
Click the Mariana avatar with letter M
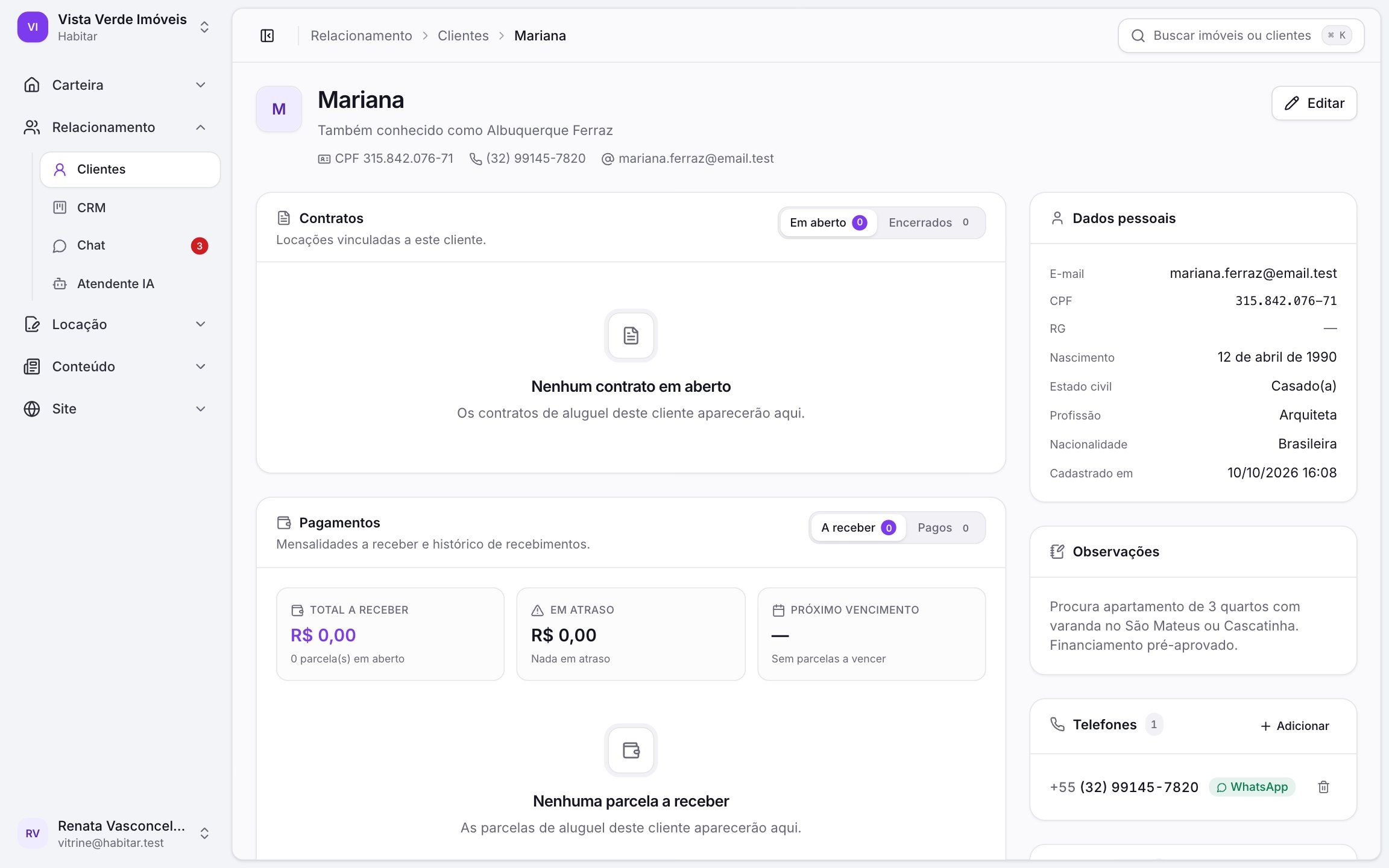pyautogui.click(x=279, y=109)
